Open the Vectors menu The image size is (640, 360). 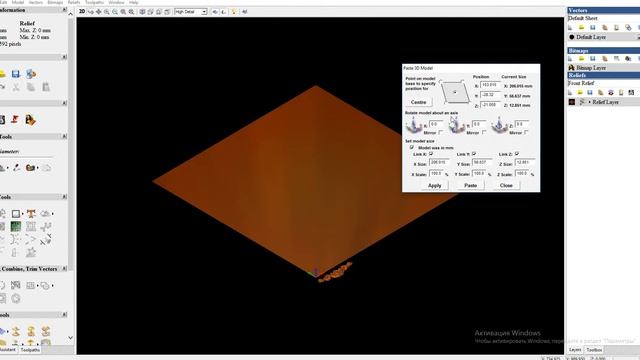[36, 2]
